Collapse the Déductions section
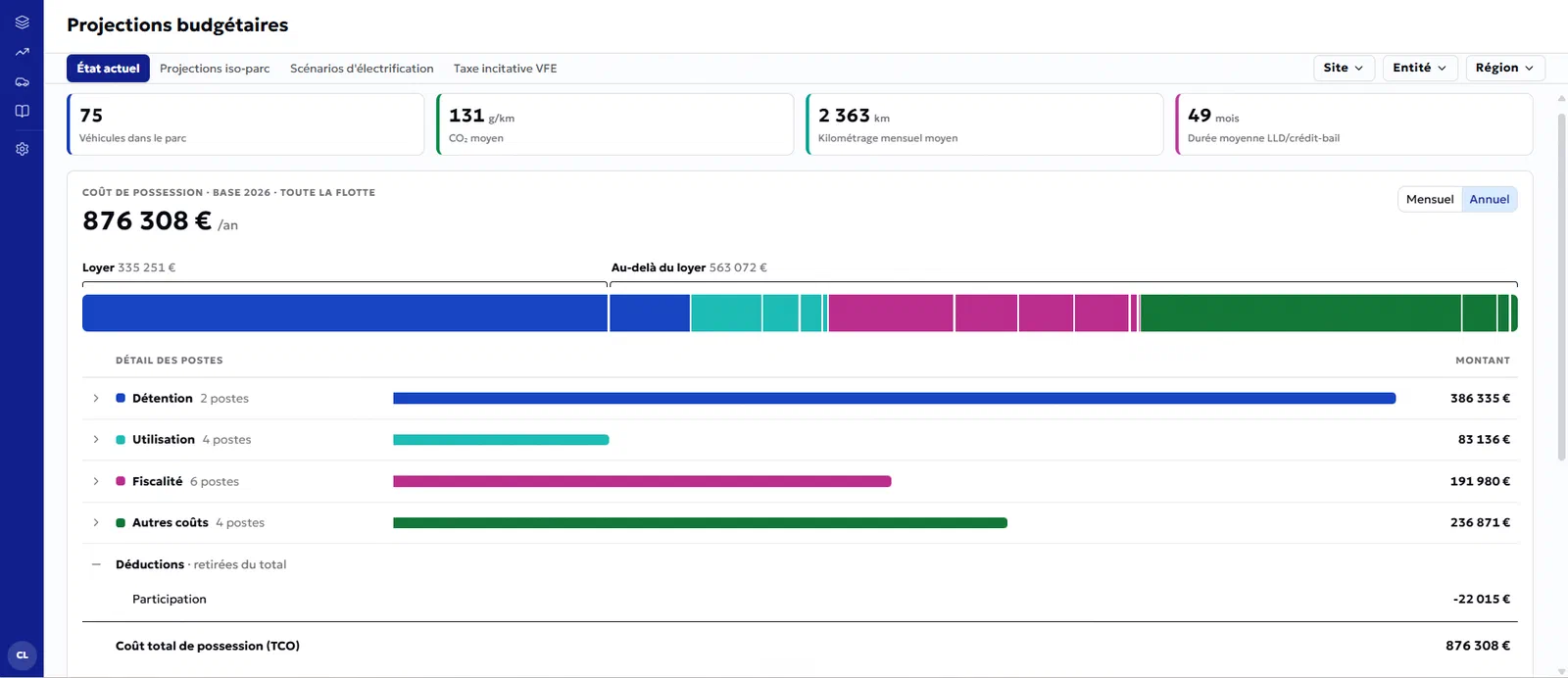 tap(96, 564)
